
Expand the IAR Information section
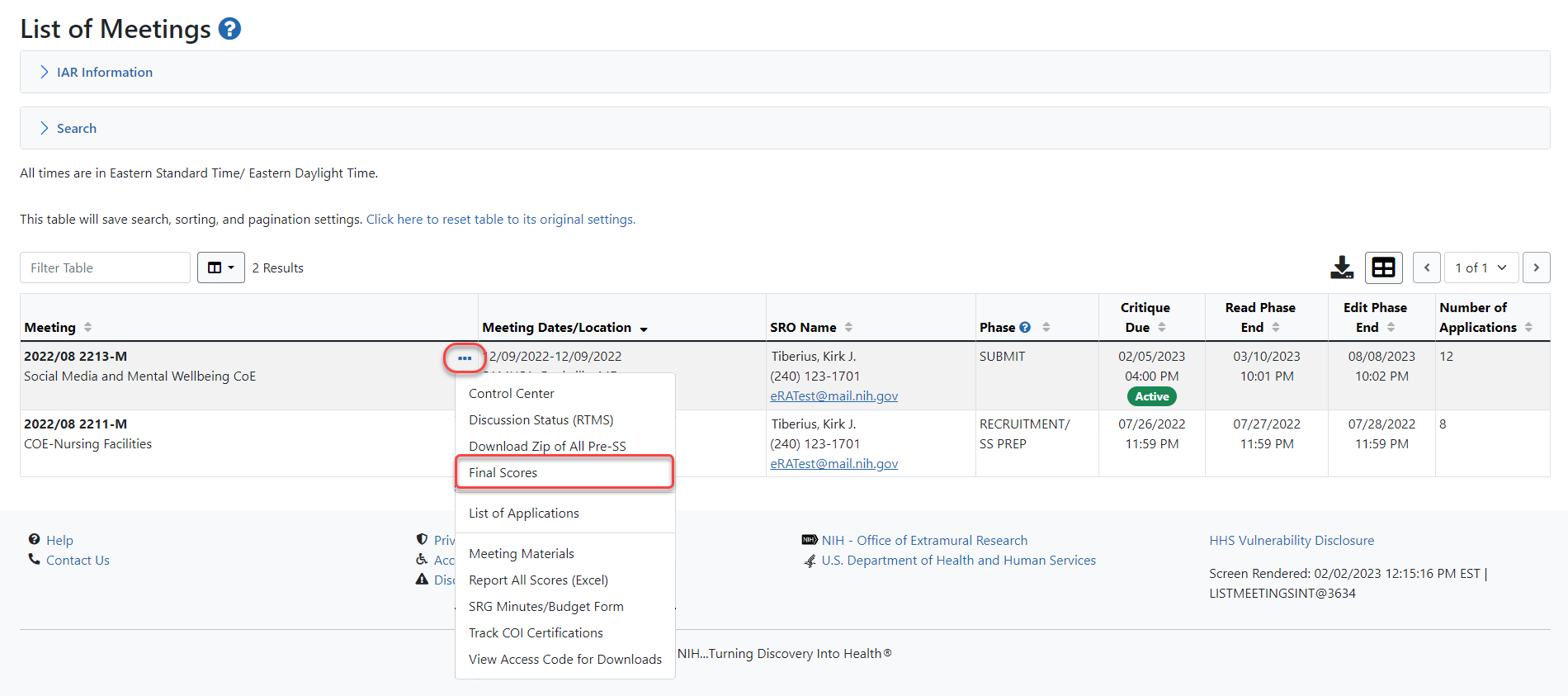click(104, 73)
